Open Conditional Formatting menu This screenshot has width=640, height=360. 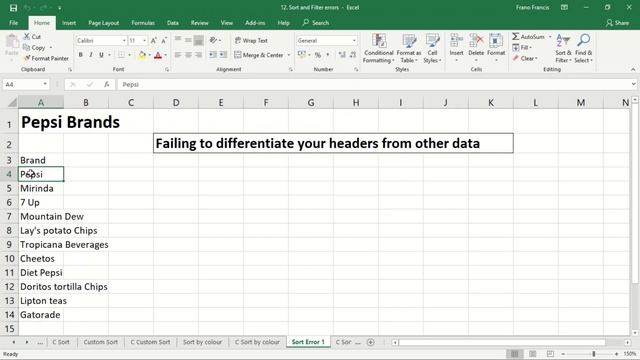(379, 48)
